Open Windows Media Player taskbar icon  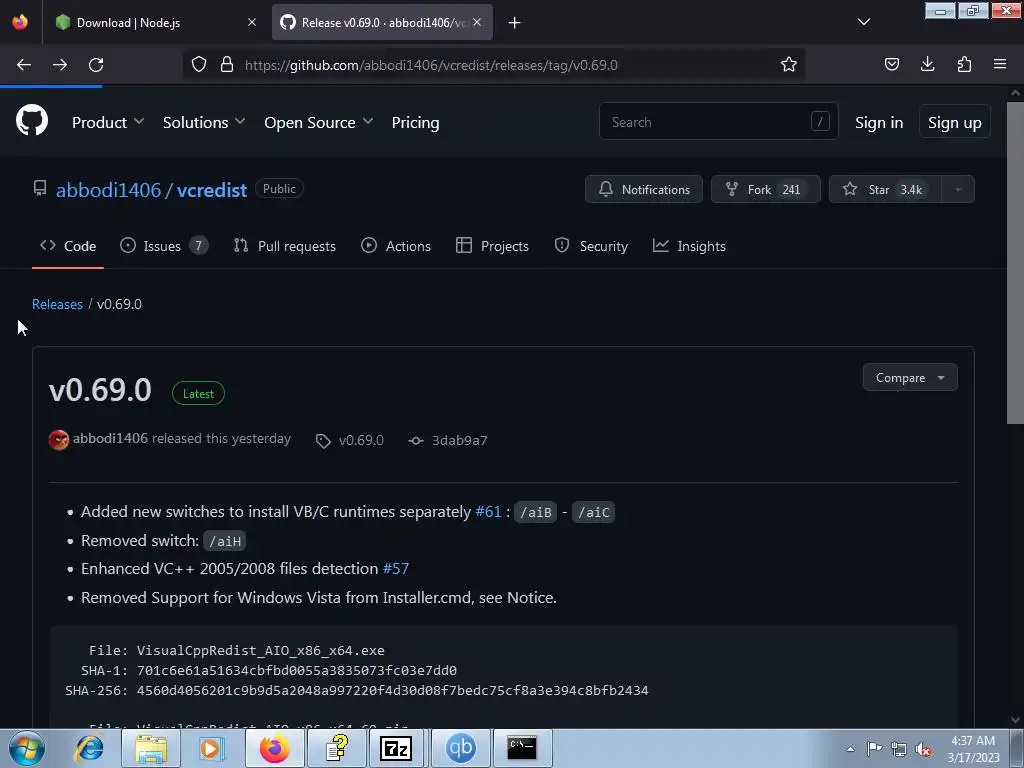pyautogui.click(x=212, y=748)
